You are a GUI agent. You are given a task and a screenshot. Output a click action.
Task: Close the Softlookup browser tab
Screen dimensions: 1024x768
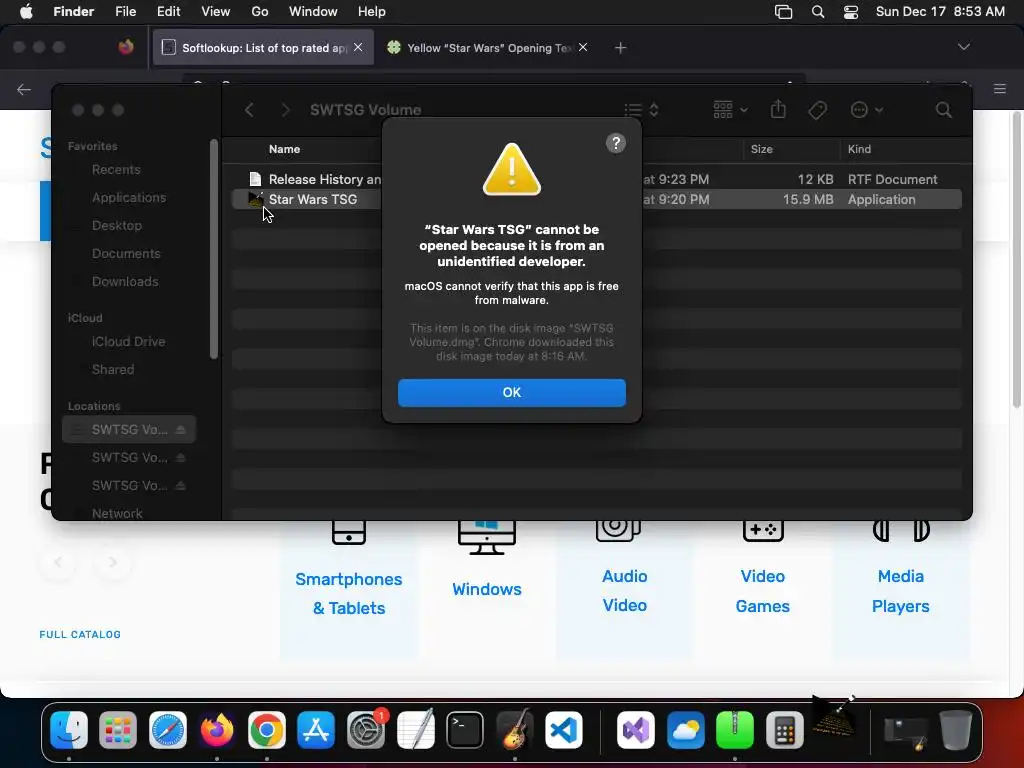pyautogui.click(x=358, y=47)
